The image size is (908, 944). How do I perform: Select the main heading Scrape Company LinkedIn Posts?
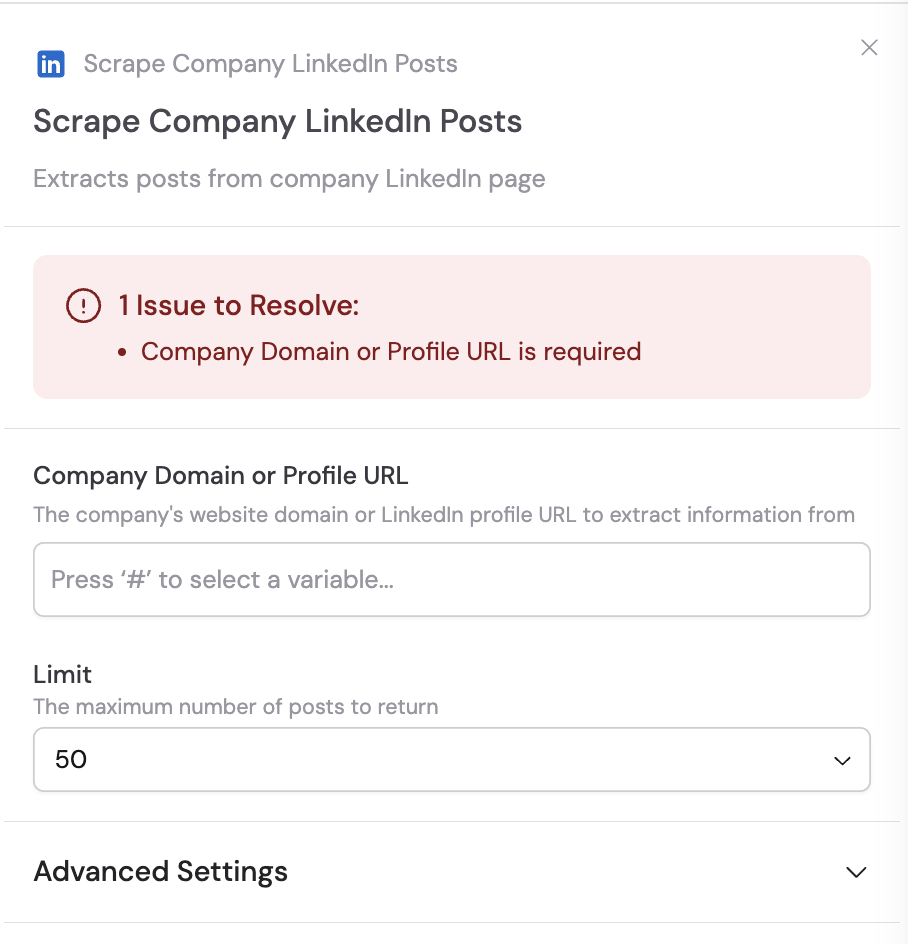pyautogui.click(x=277, y=121)
